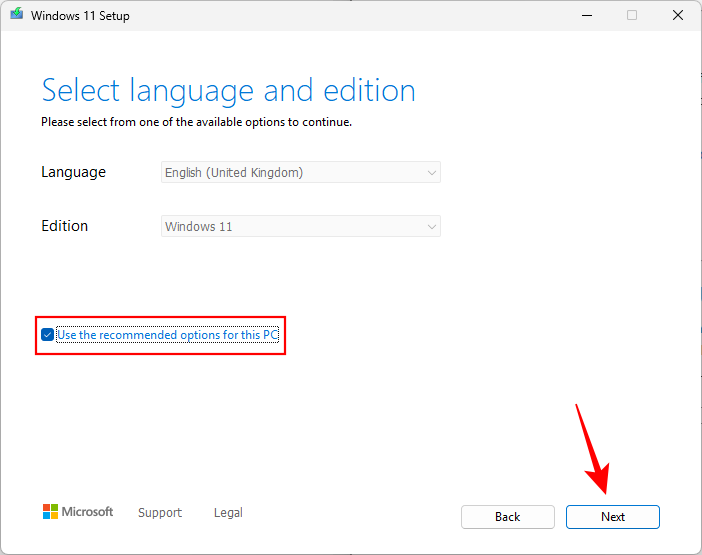The image size is (702, 555).
Task: Click the Edition field label
Action: tap(65, 226)
